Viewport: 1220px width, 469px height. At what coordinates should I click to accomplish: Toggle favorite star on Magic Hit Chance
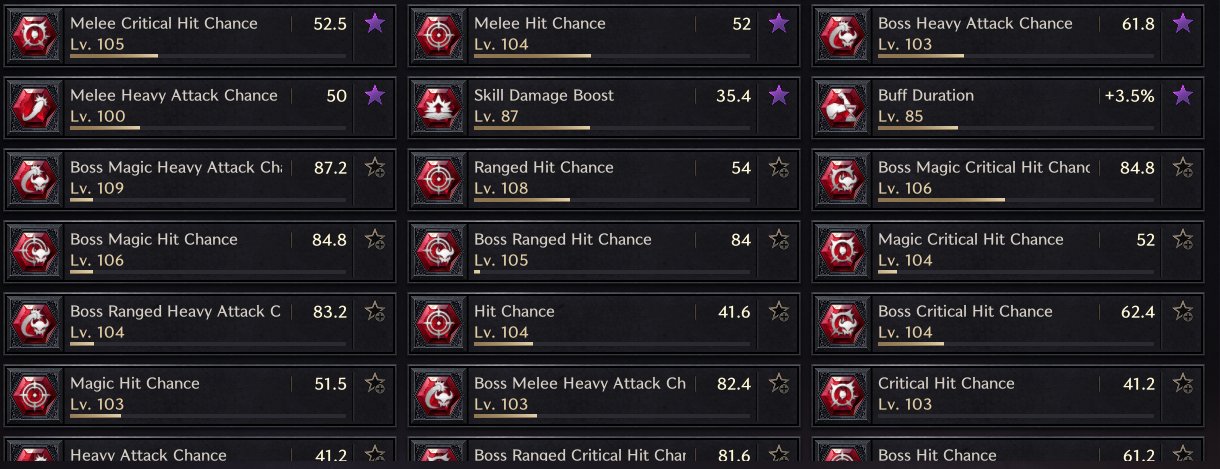(x=374, y=384)
